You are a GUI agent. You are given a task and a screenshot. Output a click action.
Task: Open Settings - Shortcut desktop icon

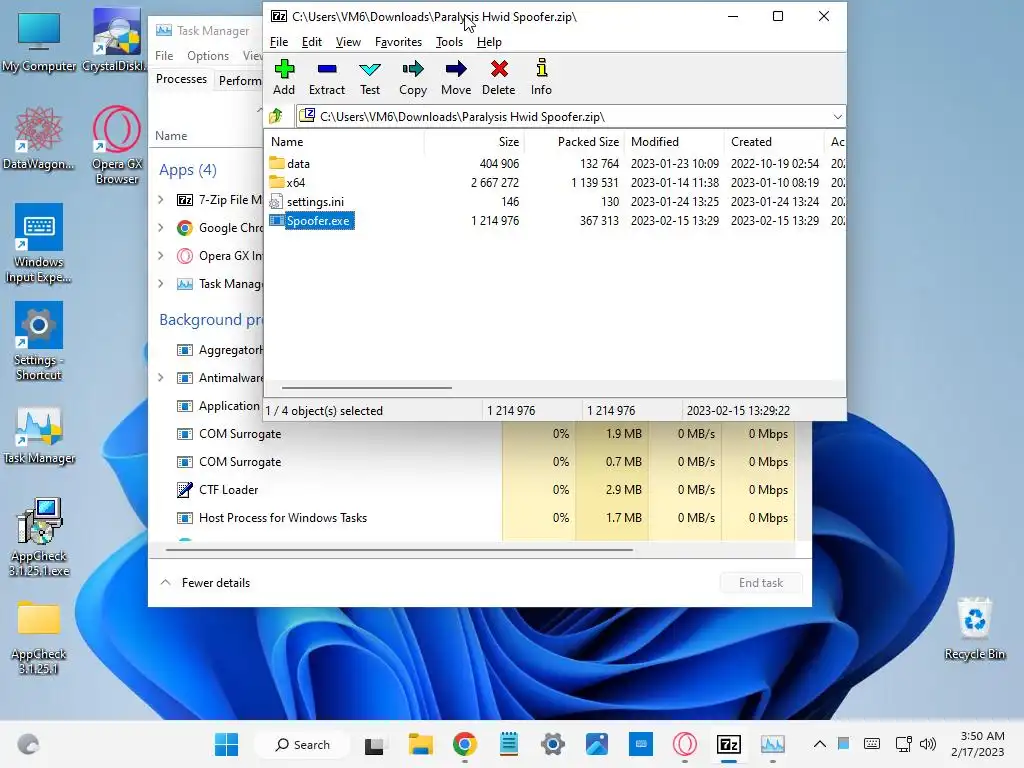point(39,341)
